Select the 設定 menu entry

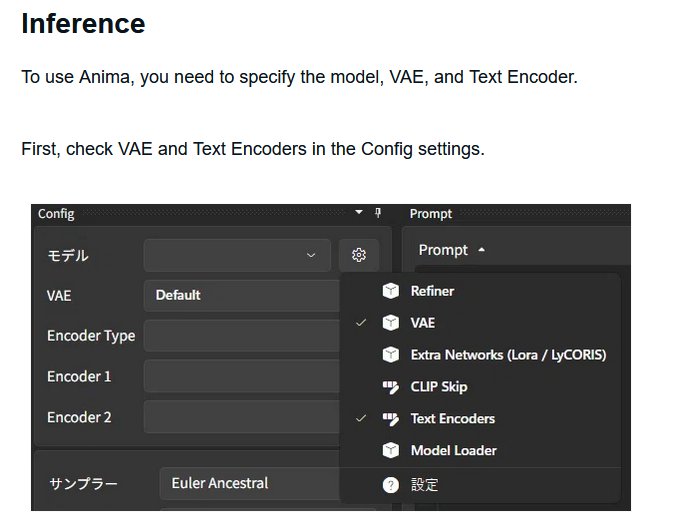480,485
